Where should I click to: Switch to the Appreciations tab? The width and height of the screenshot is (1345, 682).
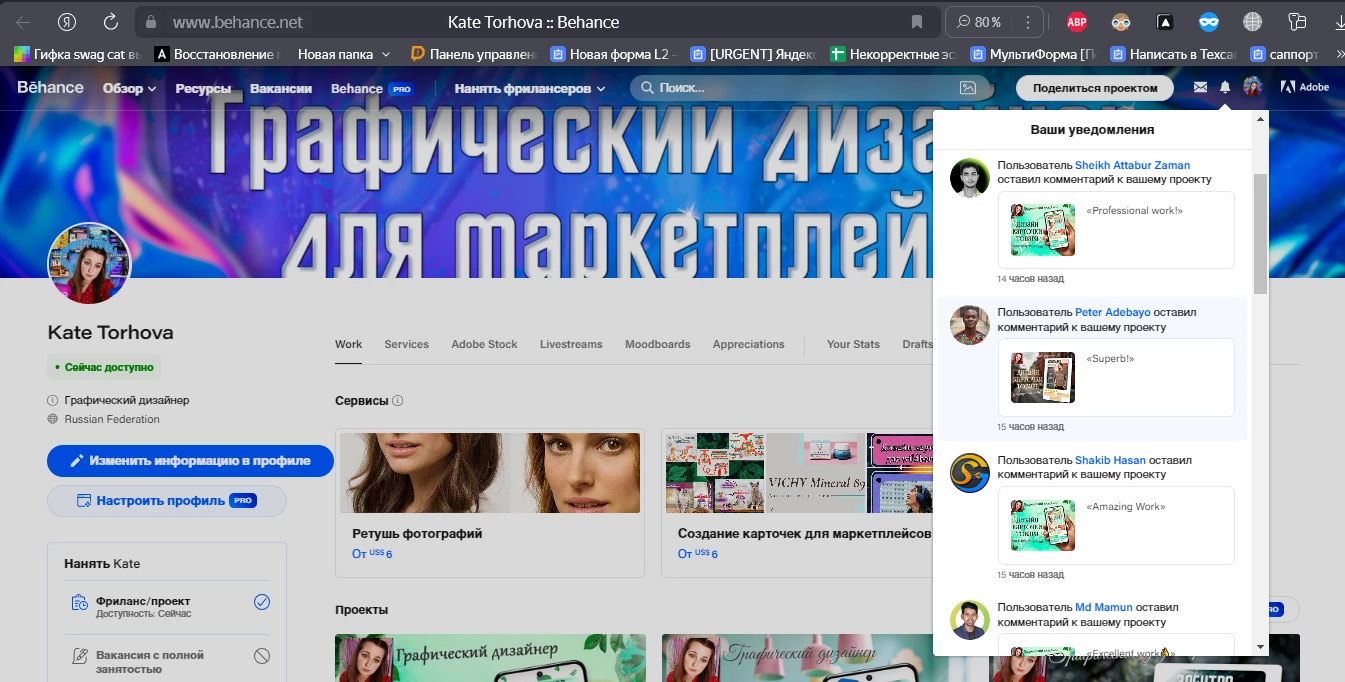[748, 344]
